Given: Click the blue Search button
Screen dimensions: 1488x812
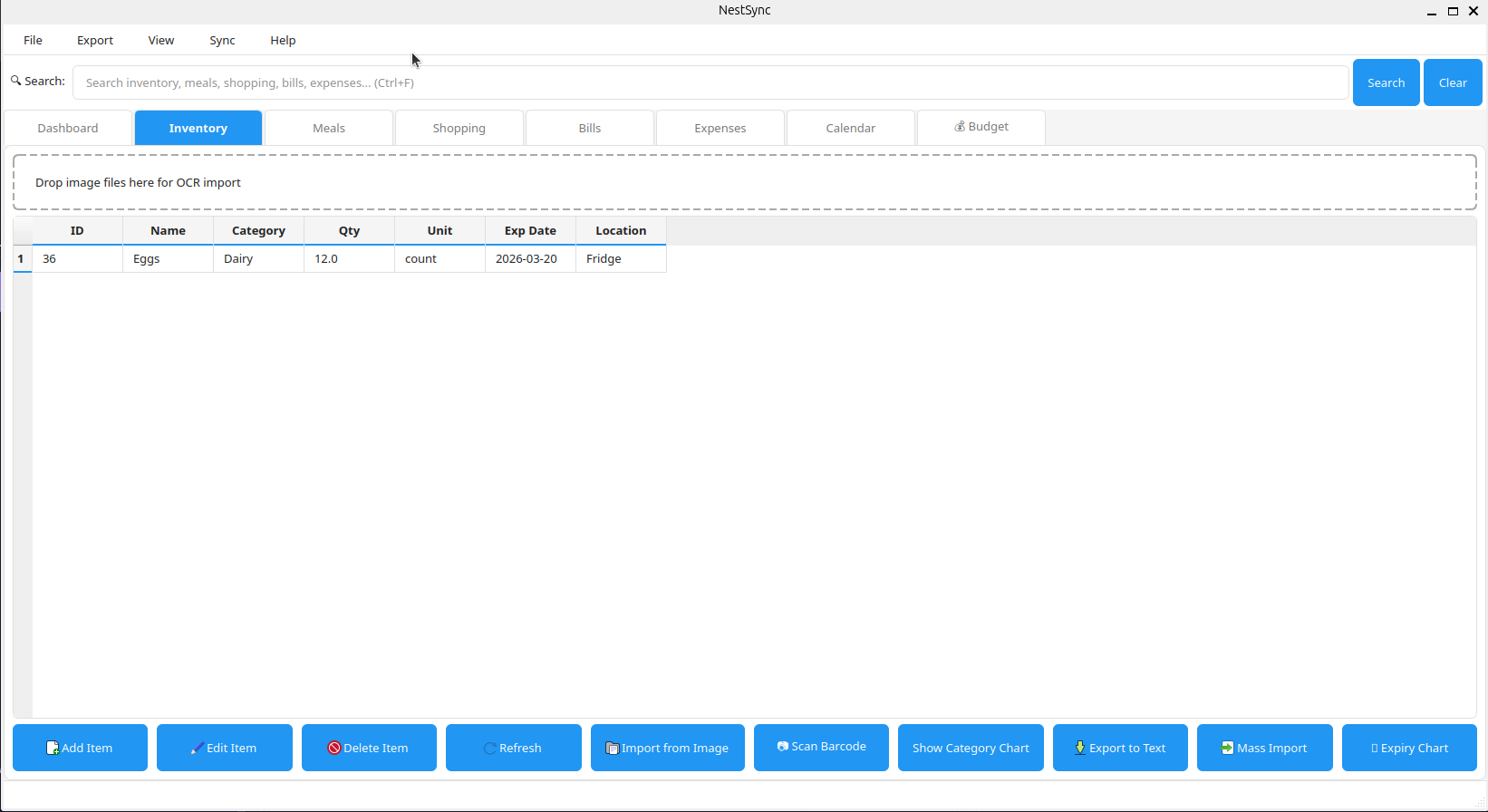Looking at the screenshot, I should 1387,82.
